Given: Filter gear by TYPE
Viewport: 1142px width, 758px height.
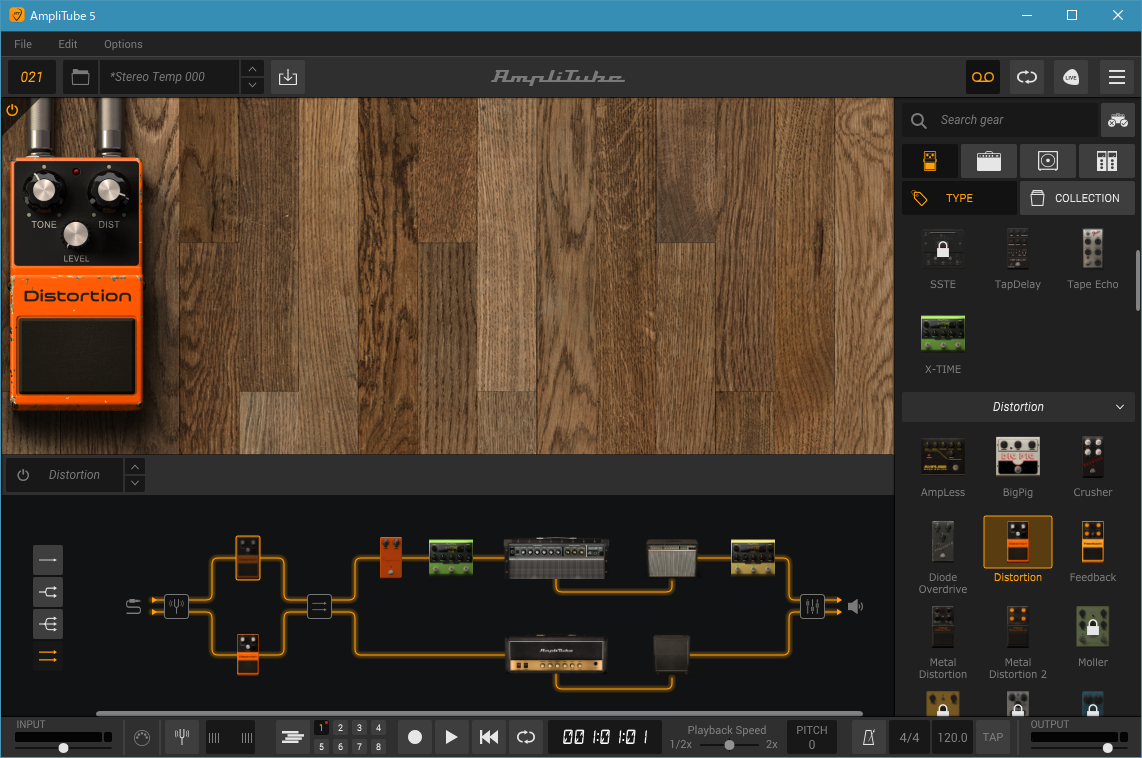Looking at the screenshot, I should click(x=959, y=198).
